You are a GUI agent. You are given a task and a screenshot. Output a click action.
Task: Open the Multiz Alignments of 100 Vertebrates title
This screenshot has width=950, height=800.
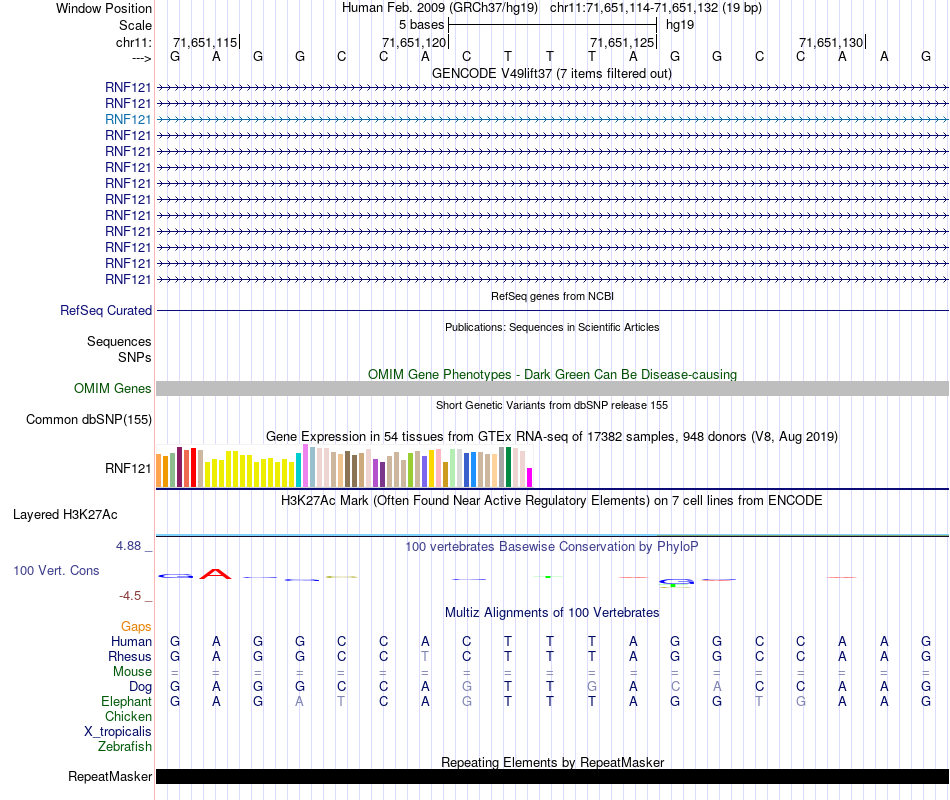point(551,612)
